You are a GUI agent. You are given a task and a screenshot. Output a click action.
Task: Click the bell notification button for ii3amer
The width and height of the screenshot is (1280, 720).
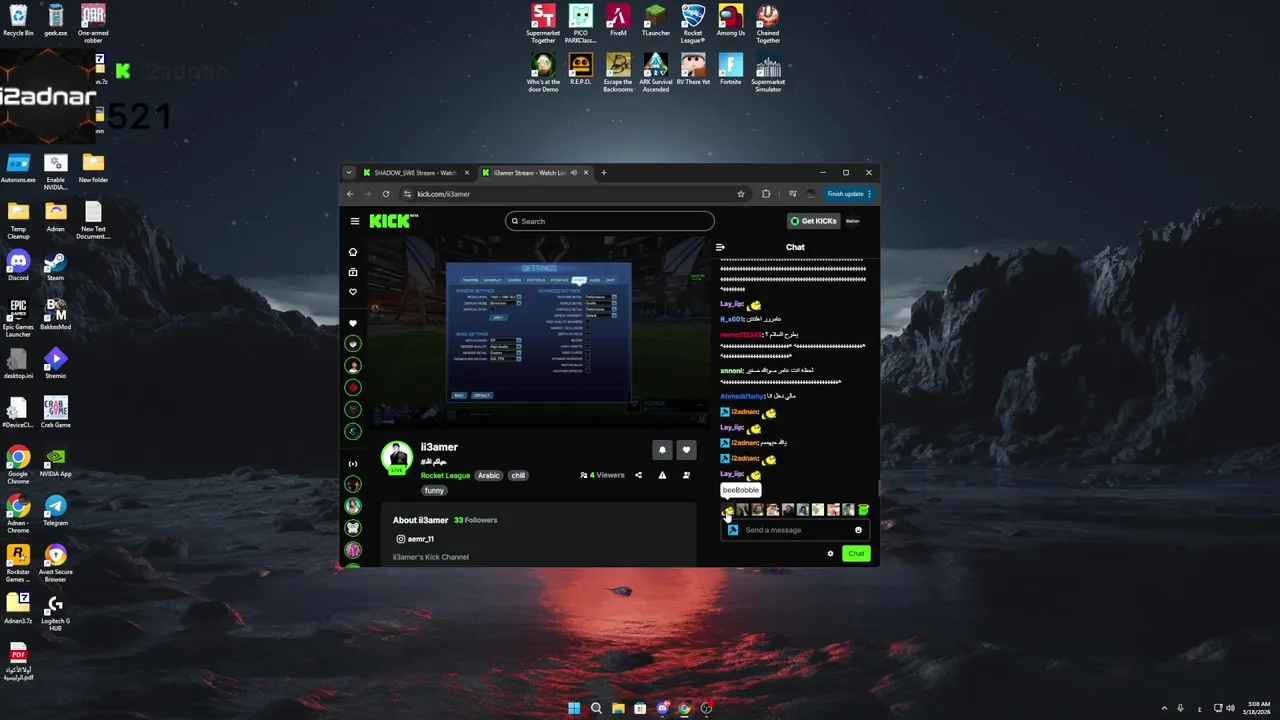click(x=662, y=450)
